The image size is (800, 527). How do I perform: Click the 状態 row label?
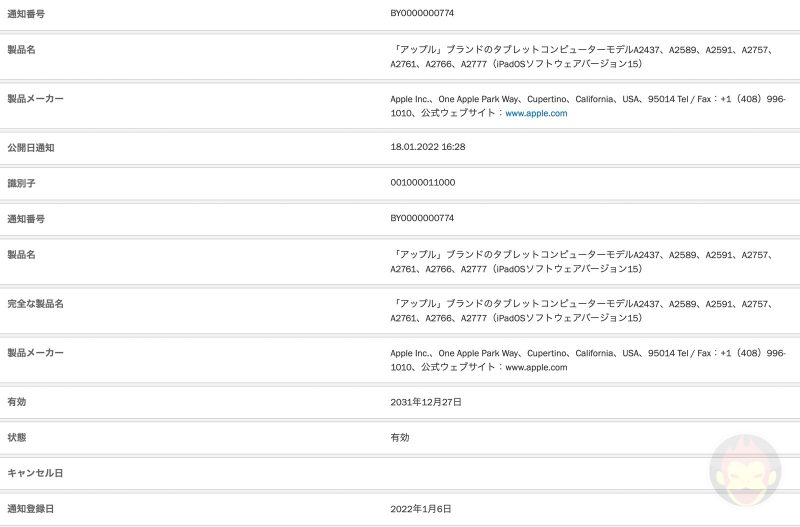pyautogui.click(x=17, y=437)
